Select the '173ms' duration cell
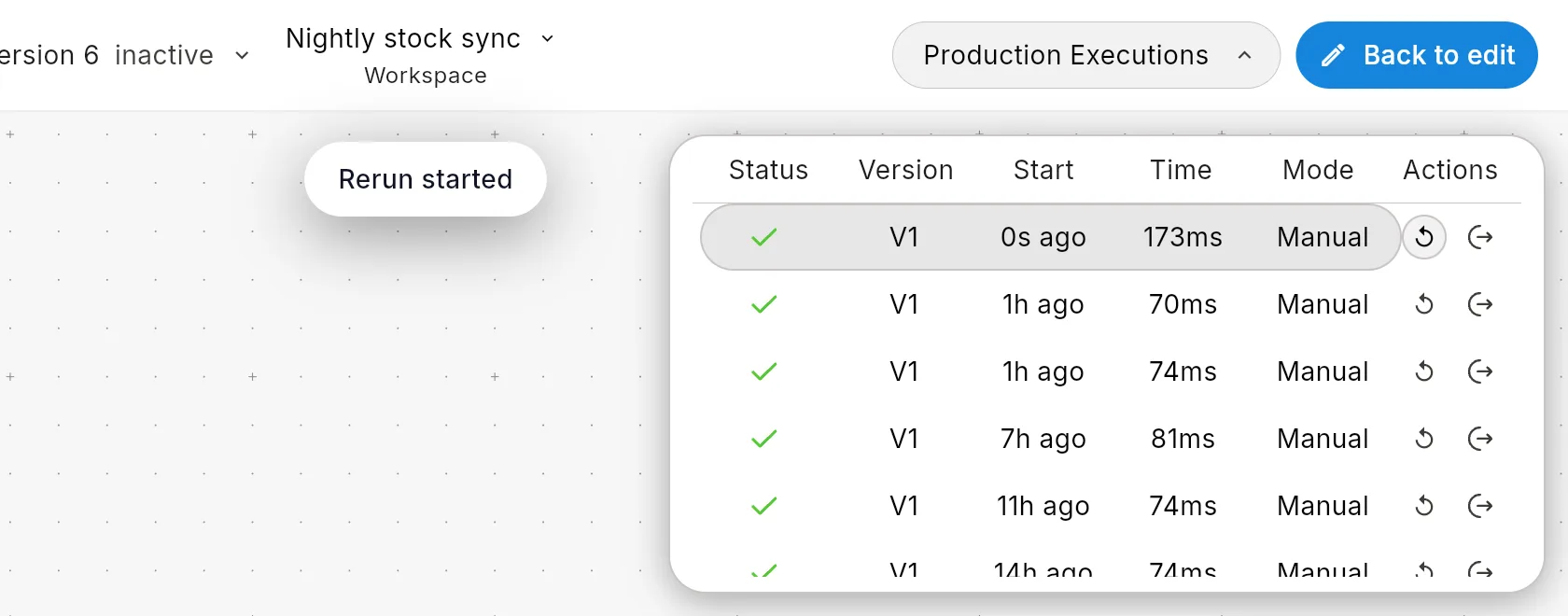 [x=1183, y=237]
